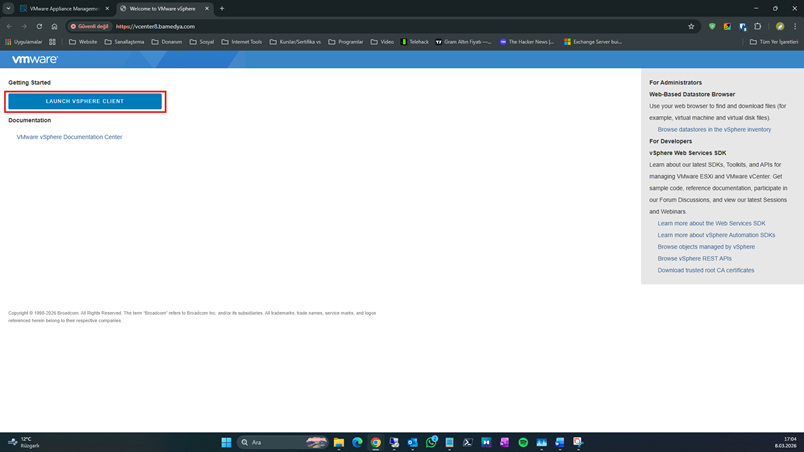
Task: Click the Güvenli değil security indicator
Action: [x=90, y=26]
